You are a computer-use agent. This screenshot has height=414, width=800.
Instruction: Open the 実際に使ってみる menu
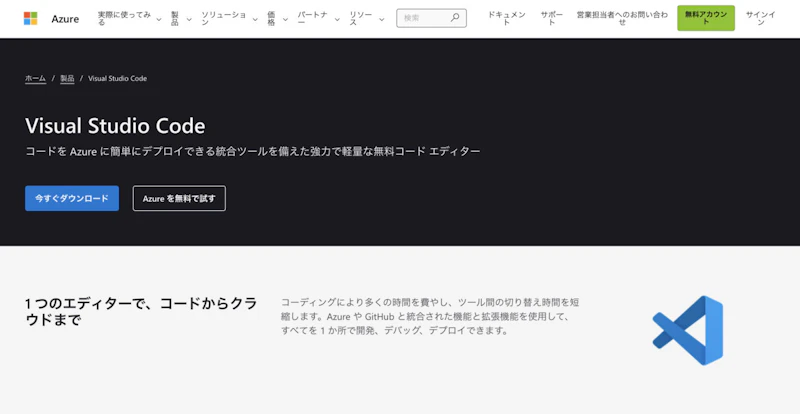pyautogui.click(x=124, y=19)
